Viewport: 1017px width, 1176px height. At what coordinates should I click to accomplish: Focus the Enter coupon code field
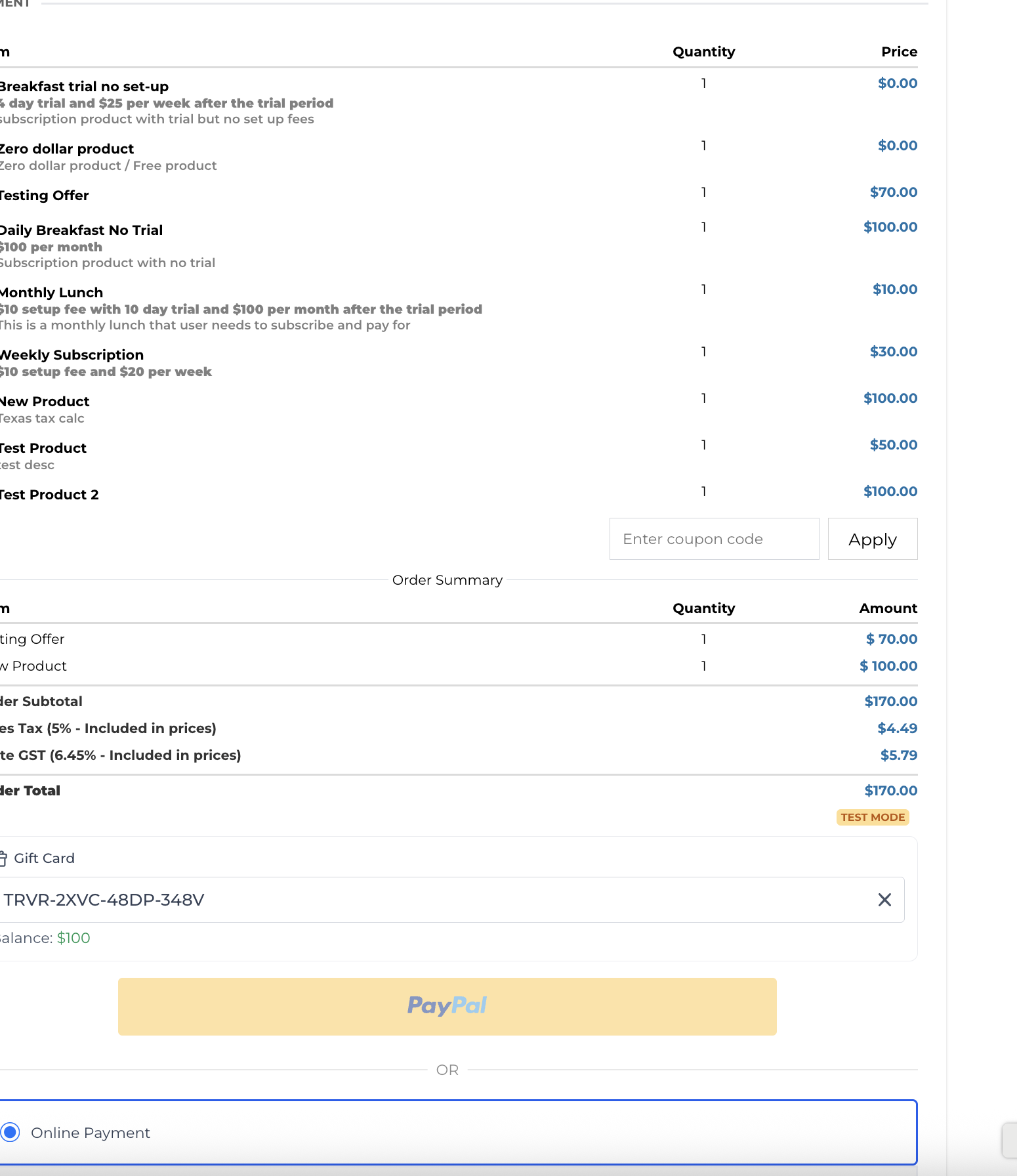(714, 539)
